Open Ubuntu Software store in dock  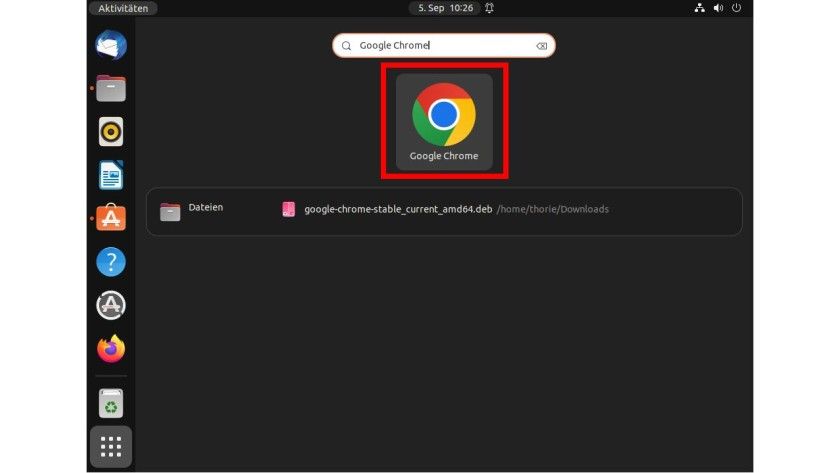coord(111,218)
